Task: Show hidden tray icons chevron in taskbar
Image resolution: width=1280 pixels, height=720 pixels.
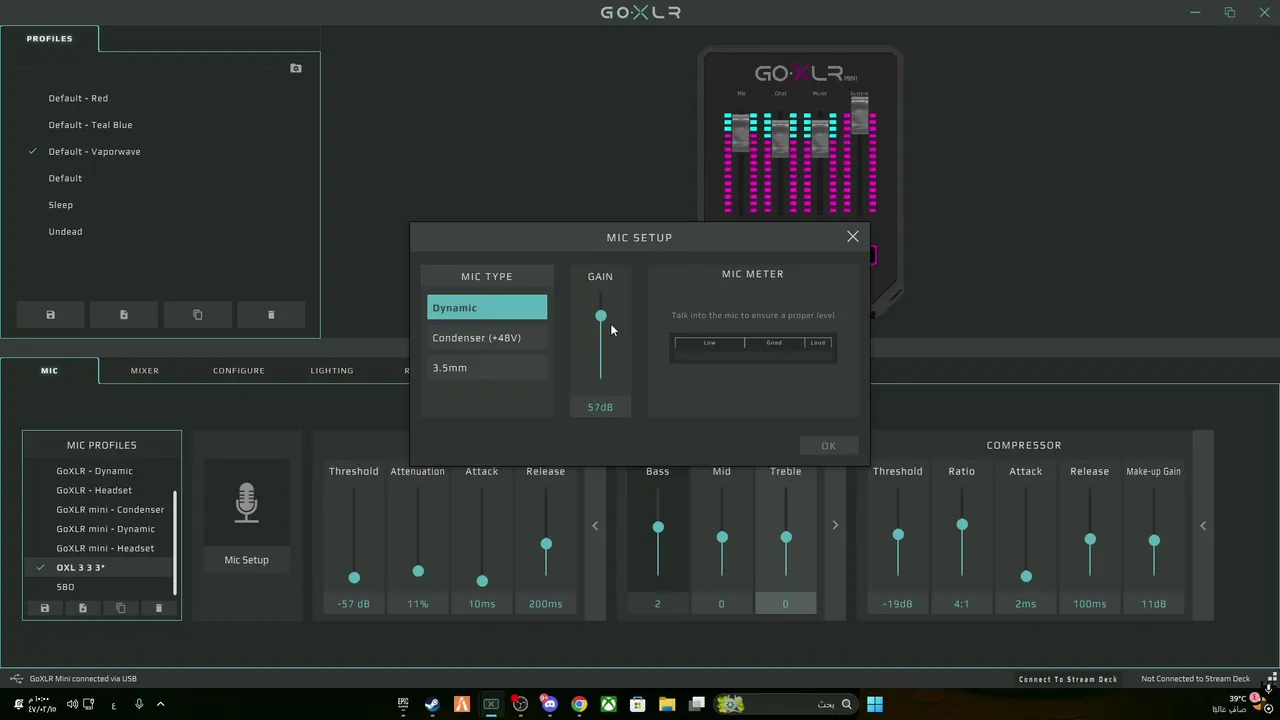Action: click(x=160, y=704)
